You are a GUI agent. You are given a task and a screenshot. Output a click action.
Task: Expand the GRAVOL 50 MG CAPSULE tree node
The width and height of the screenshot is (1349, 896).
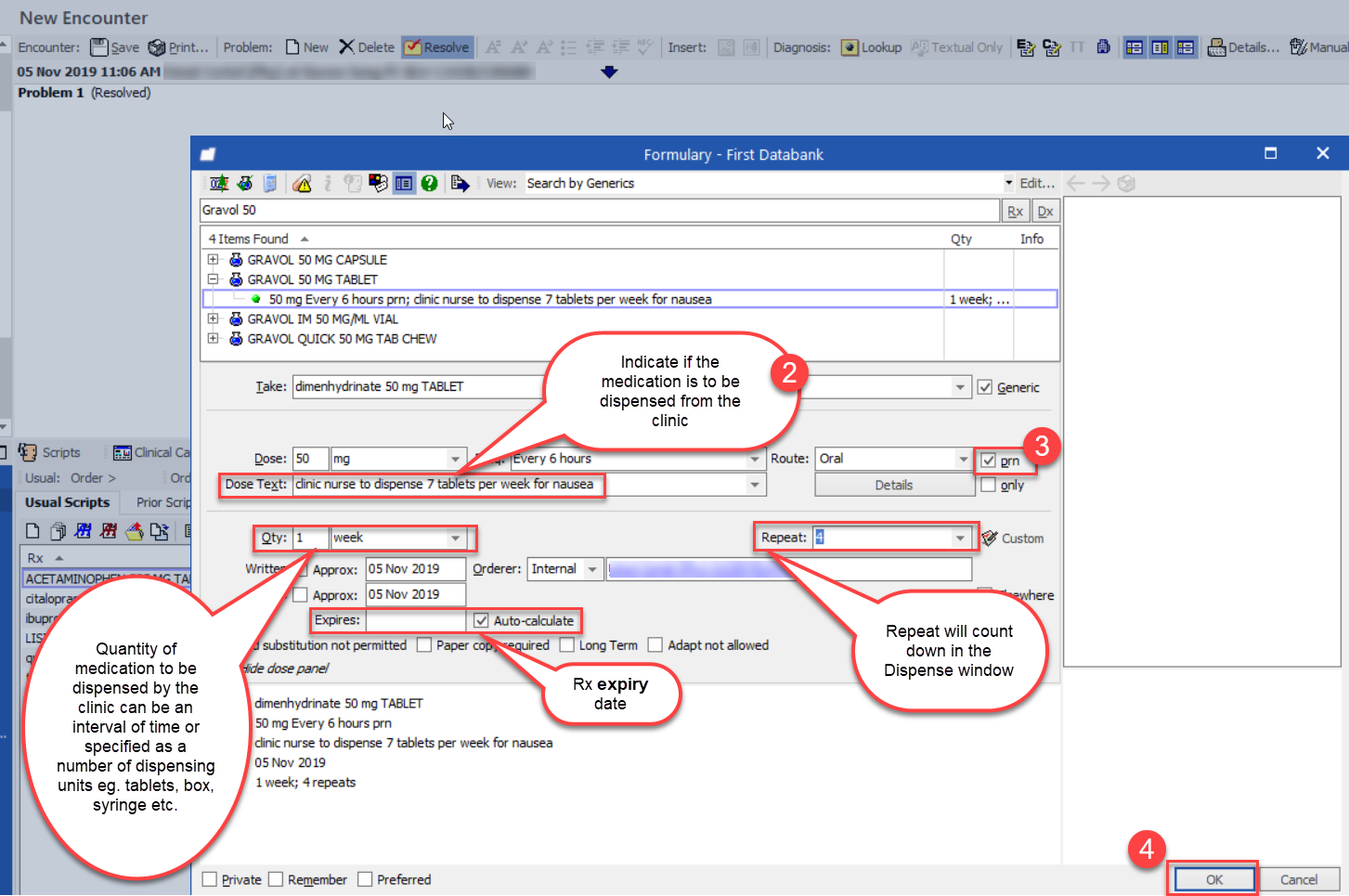click(x=213, y=260)
